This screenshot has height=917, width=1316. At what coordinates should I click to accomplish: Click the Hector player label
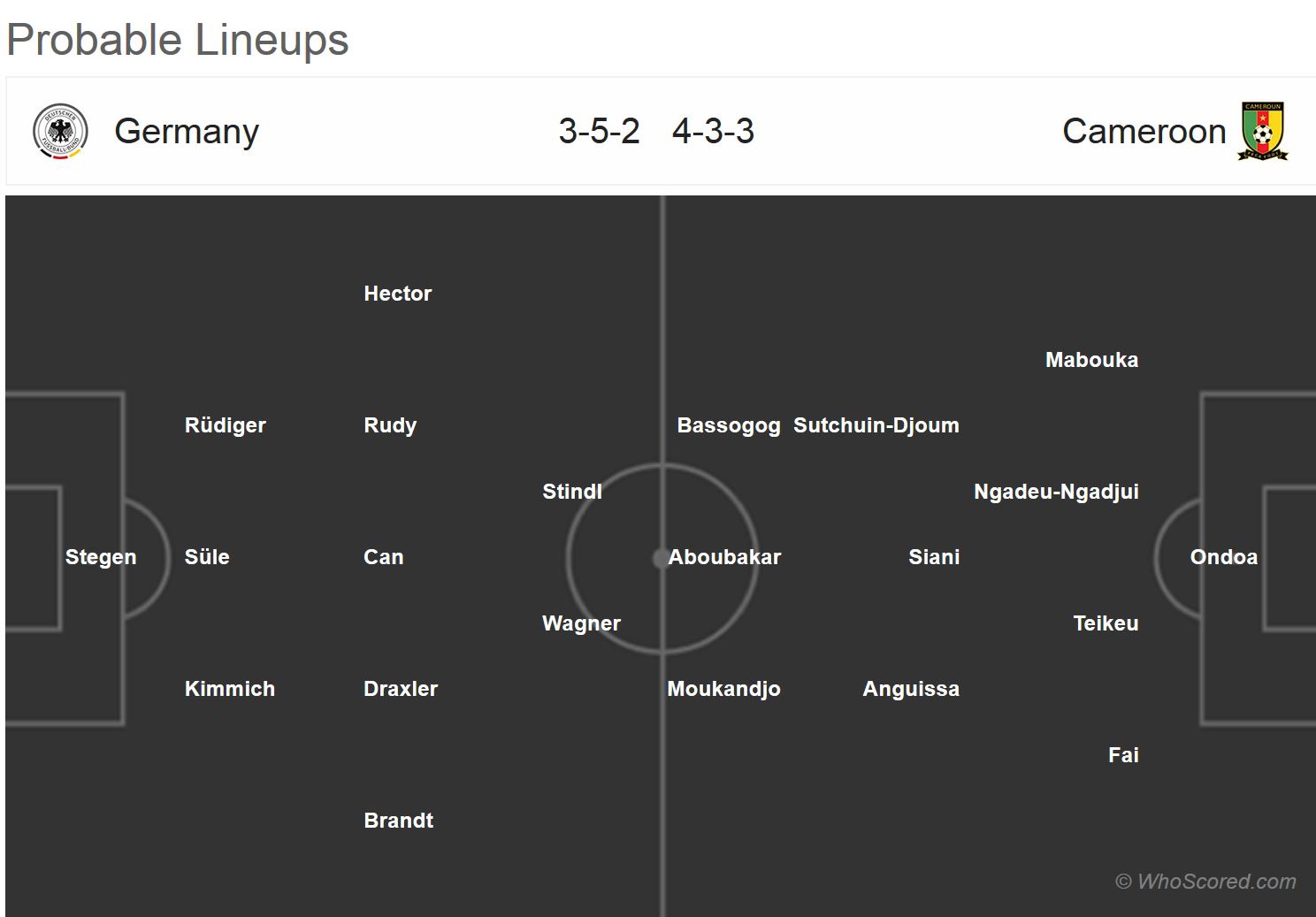click(x=397, y=294)
